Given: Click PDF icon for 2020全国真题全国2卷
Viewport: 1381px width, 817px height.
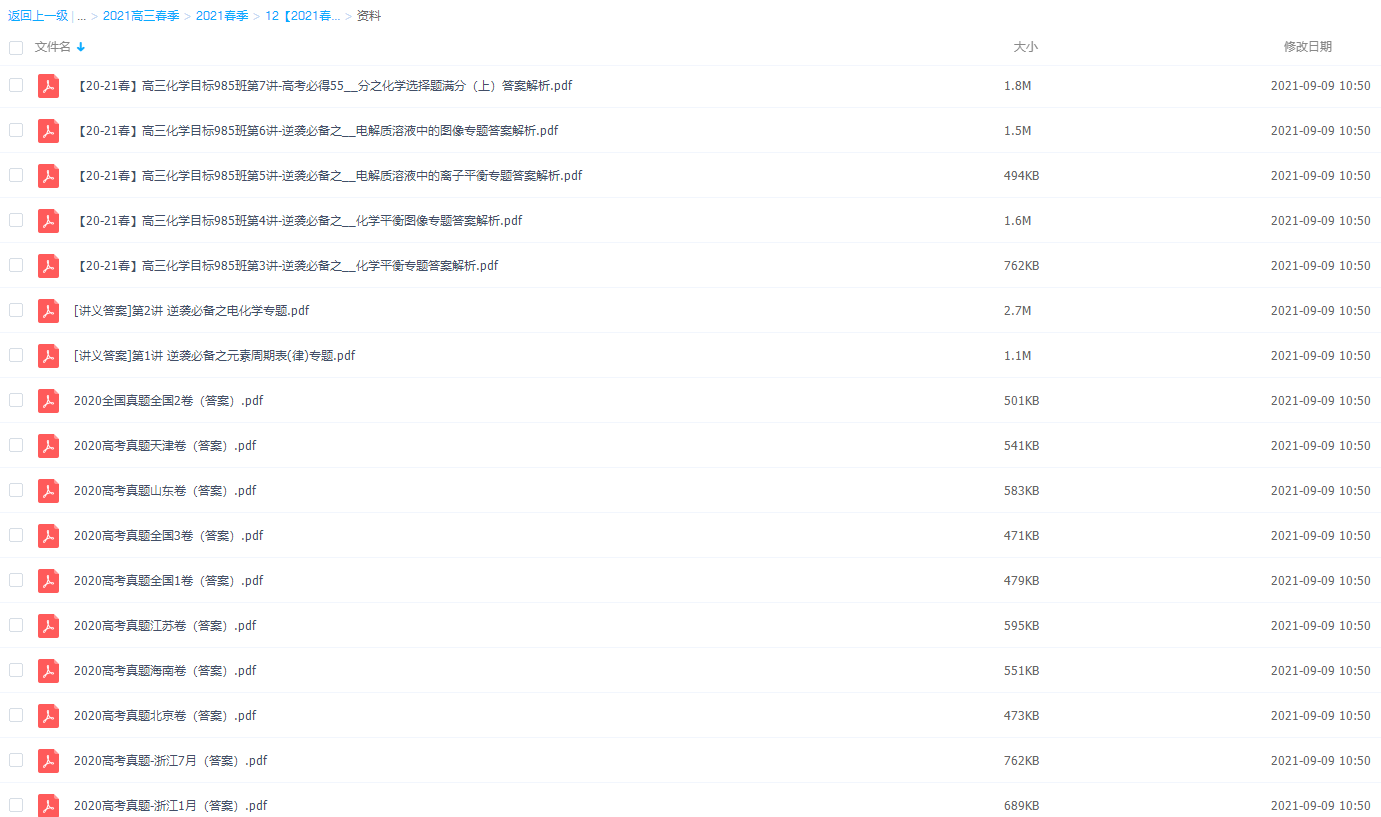Looking at the screenshot, I should point(48,401).
